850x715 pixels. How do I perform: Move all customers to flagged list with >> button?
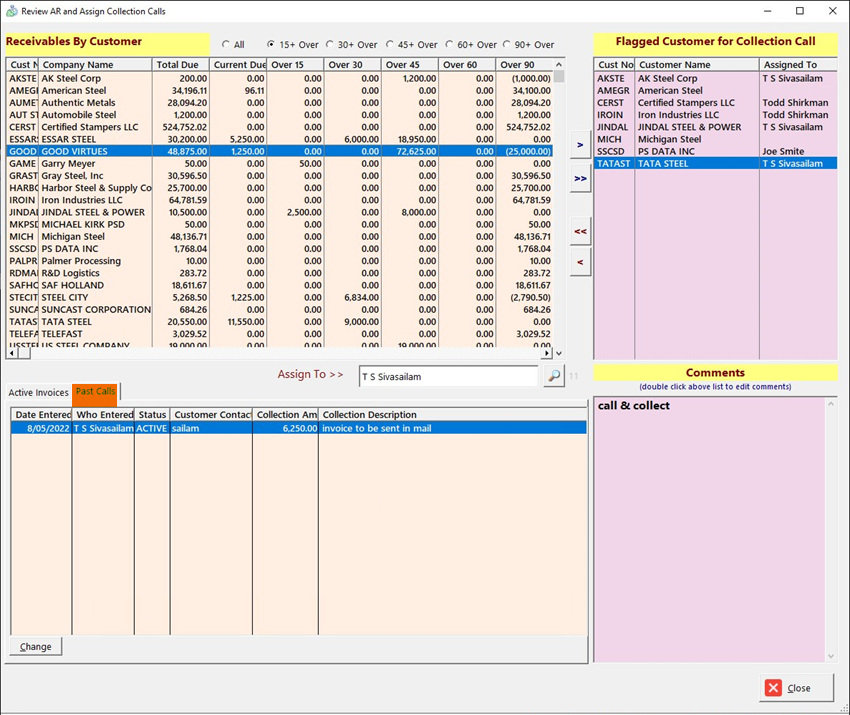[580, 178]
